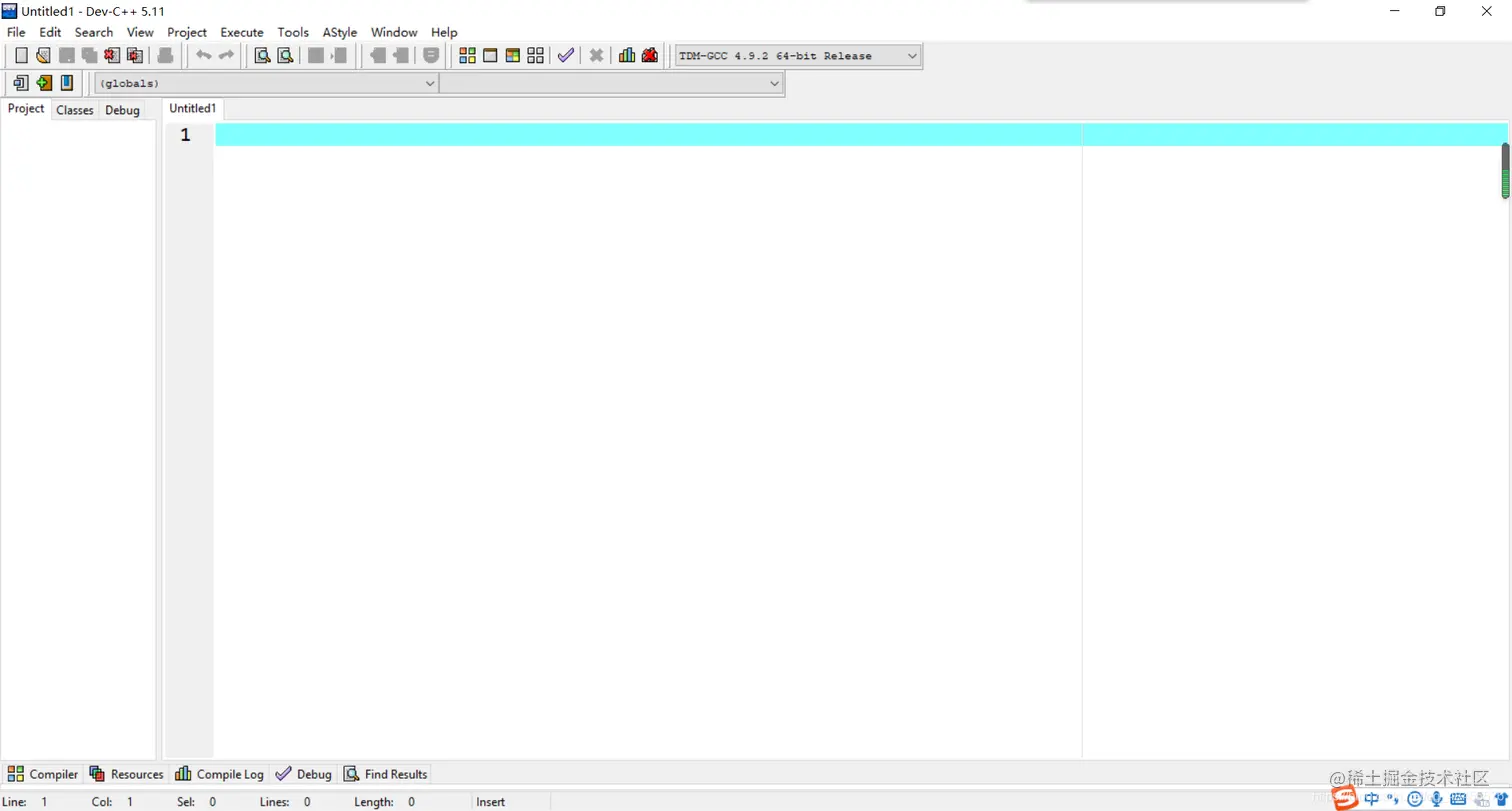Click the Rebuild All grid icon
The width and height of the screenshot is (1512, 811).
(536, 56)
